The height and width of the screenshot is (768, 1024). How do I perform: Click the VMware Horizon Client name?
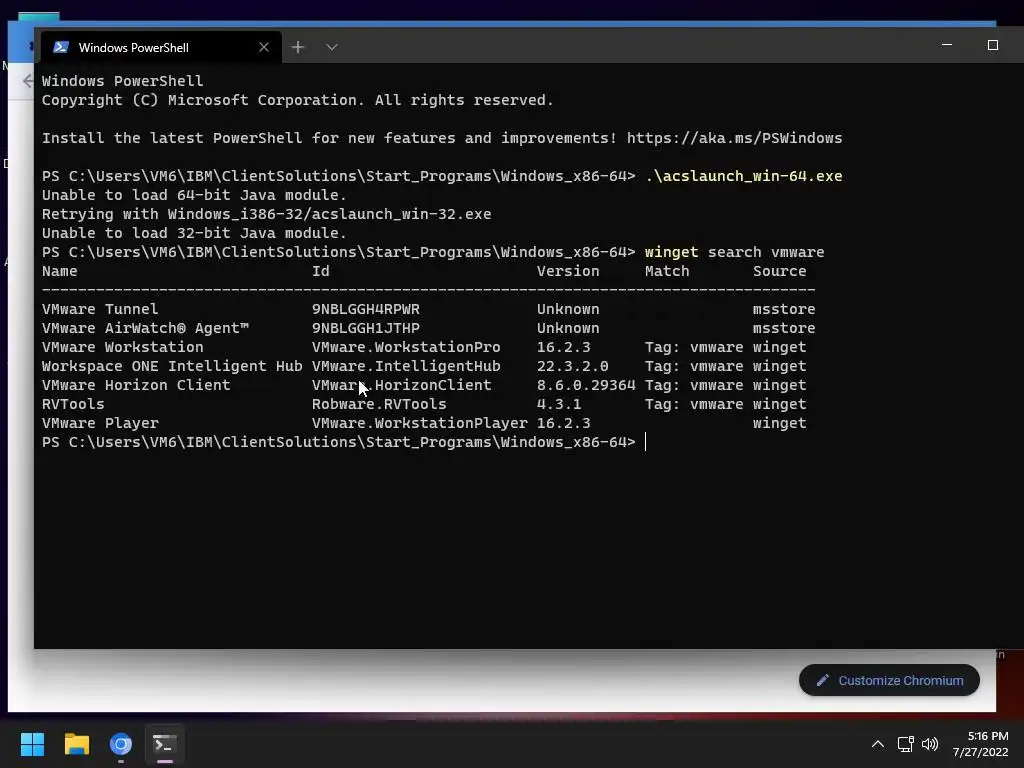tap(136, 385)
